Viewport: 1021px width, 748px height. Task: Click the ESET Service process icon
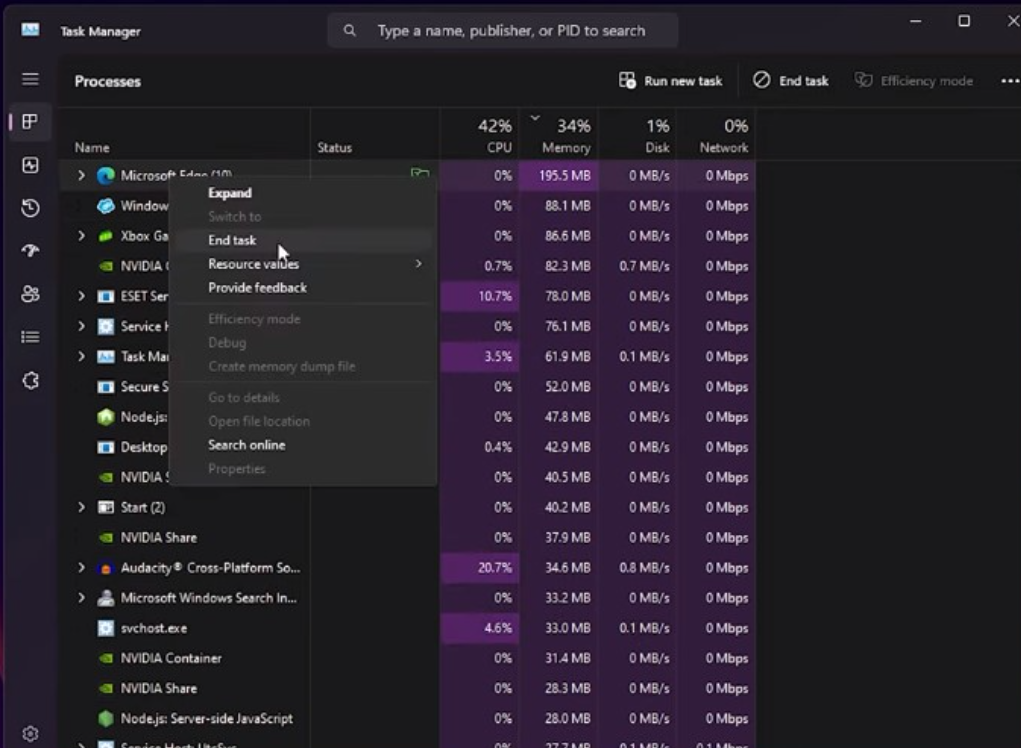tap(105, 297)
